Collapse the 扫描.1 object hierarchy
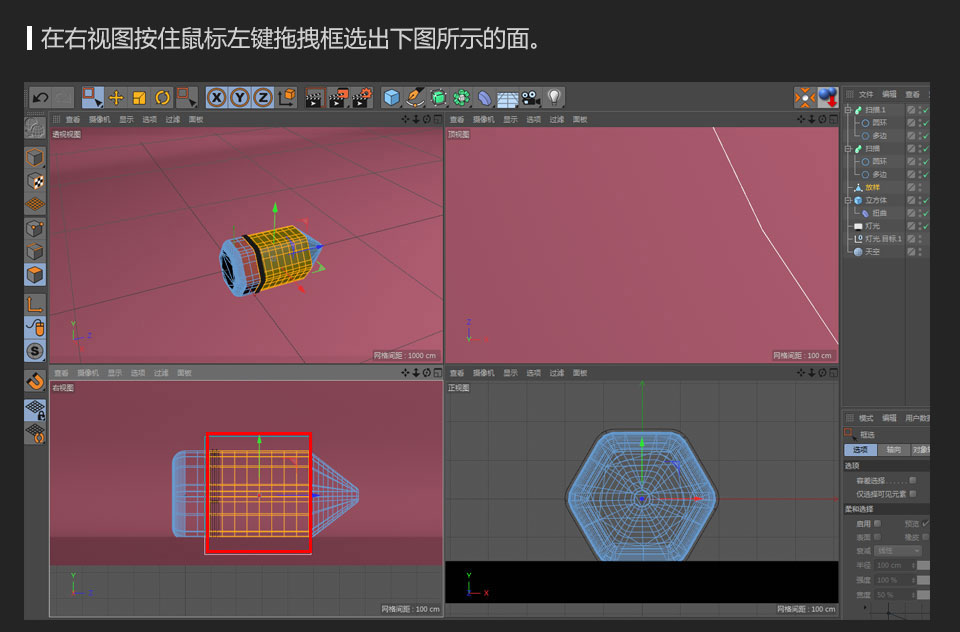 [847, 110]
